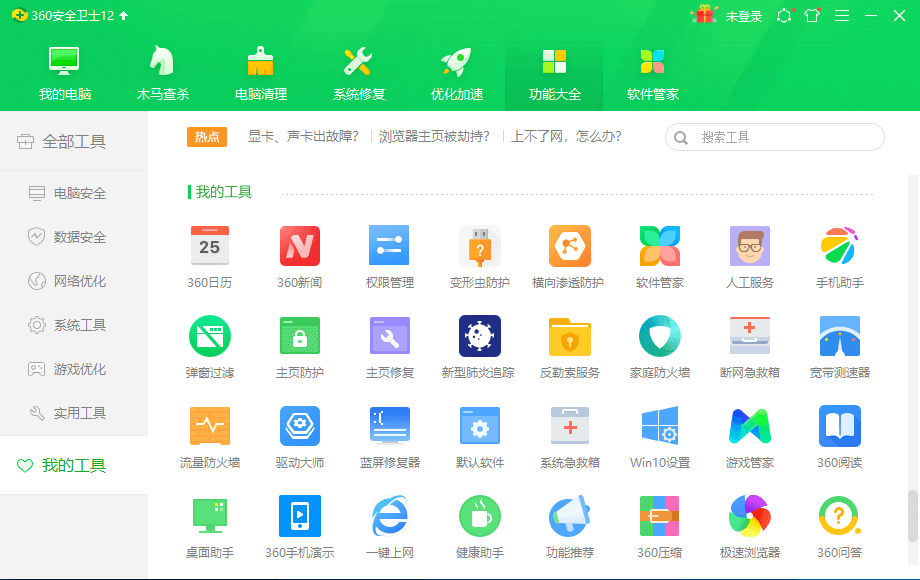Select 游戏优化 sidebar category
This screenshot has width=920, height=580.
74,369
